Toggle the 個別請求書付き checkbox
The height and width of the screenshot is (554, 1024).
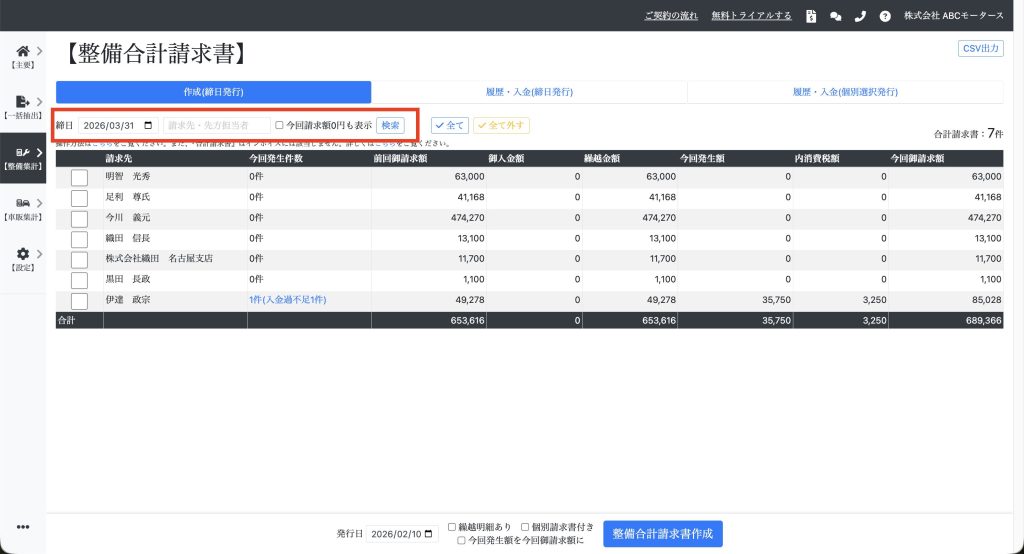(x=525, y=527)
